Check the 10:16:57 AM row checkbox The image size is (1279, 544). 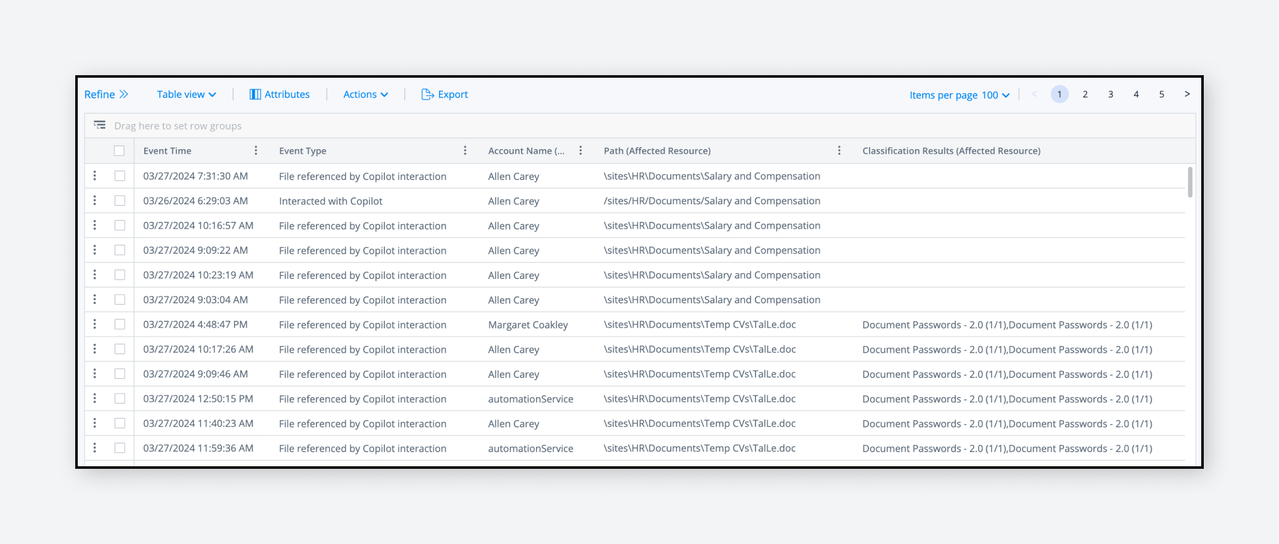click(x=119, y=225)
